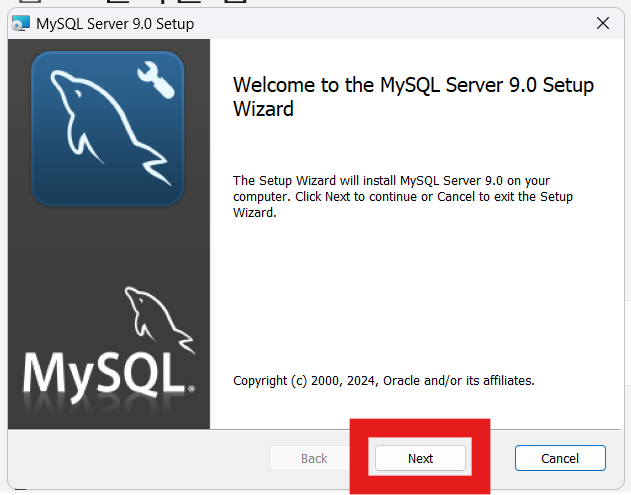Click the installer icon in the title bar
This screenshot has height=495, width=631.
(x=21, y=23)
